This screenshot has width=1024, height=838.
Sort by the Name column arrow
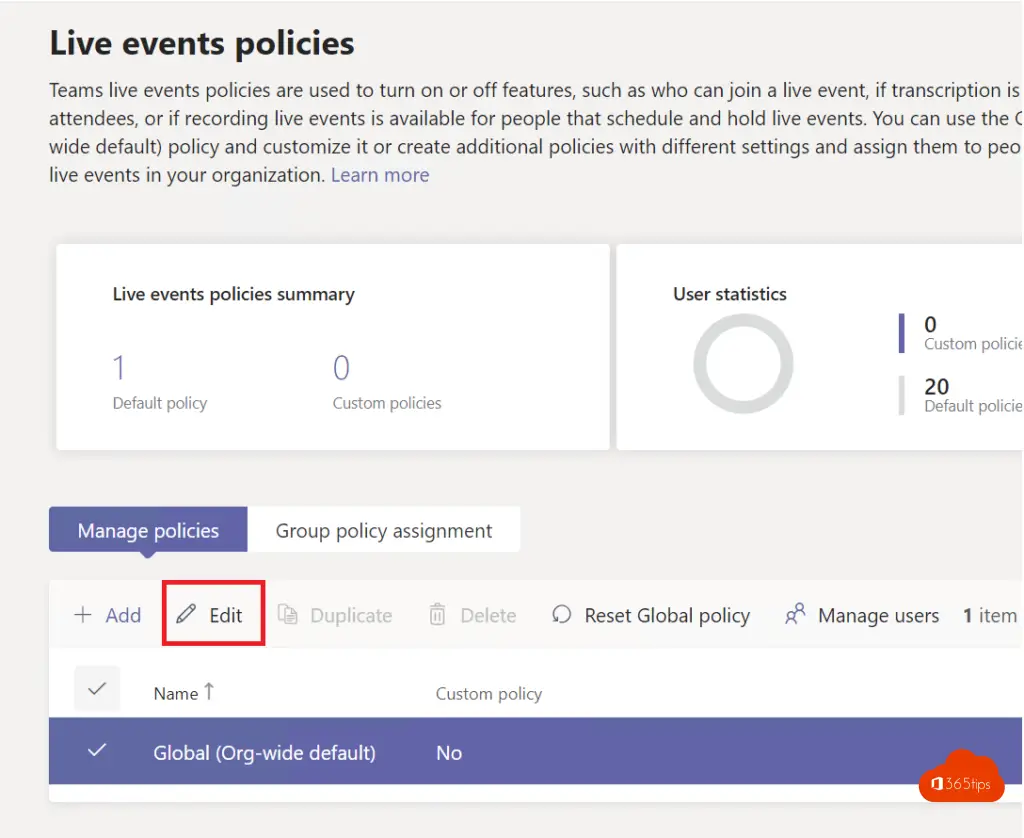click(209, 692)
